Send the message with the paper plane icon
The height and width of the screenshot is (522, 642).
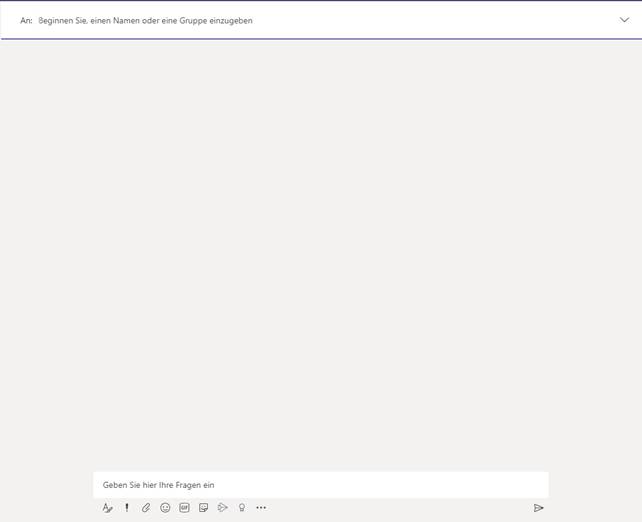(538, 508)
